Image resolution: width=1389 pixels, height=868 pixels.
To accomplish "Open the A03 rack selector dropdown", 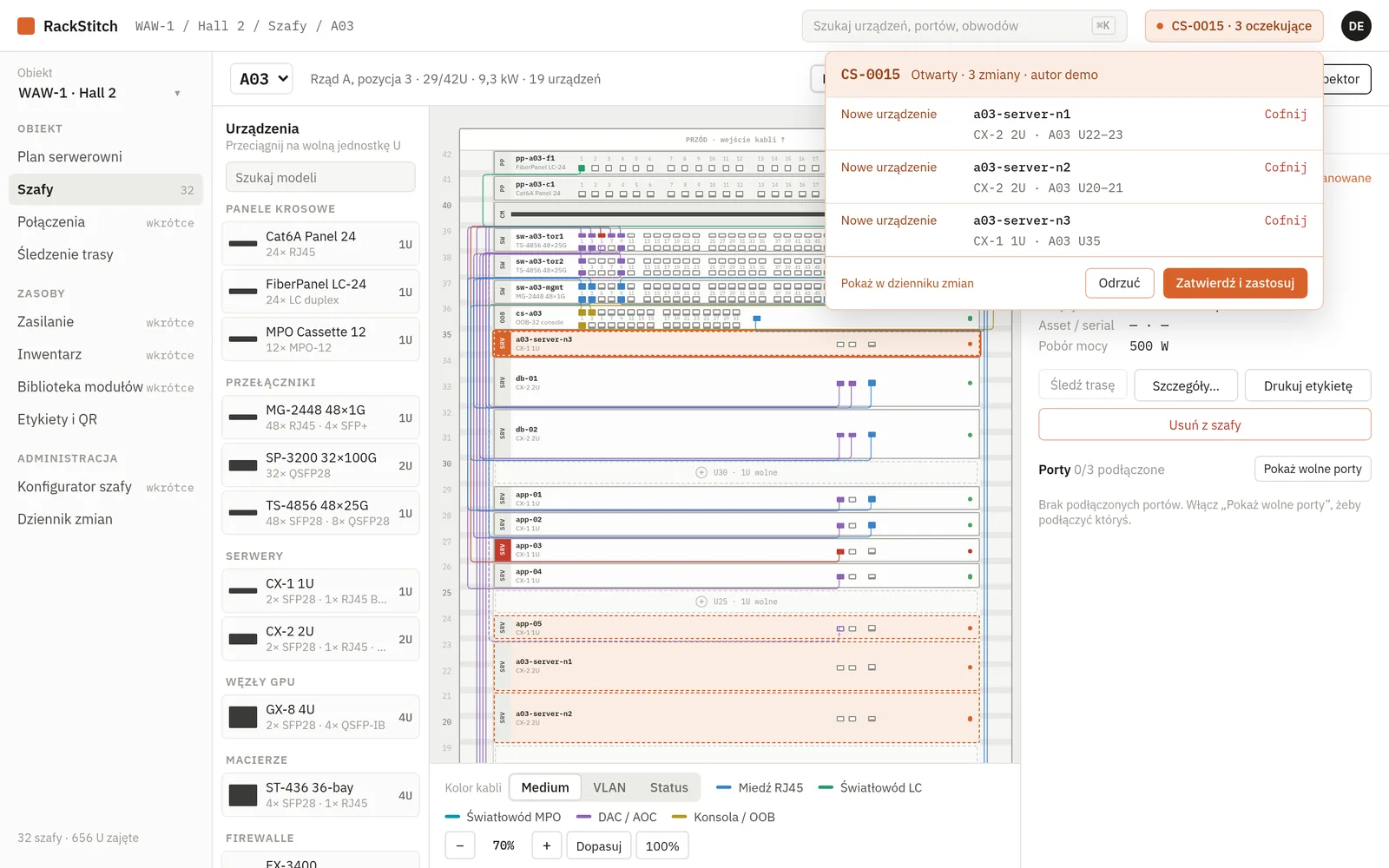I will [x=261, y=79].
